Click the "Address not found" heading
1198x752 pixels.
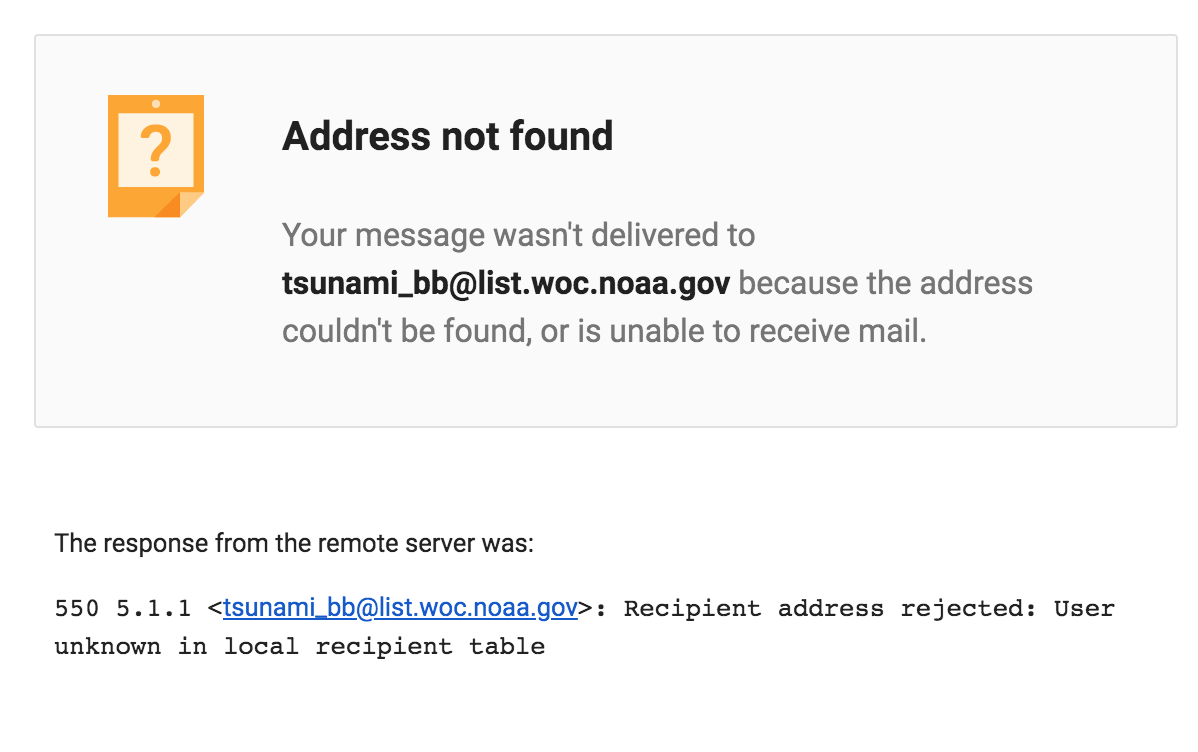[448, 137]
